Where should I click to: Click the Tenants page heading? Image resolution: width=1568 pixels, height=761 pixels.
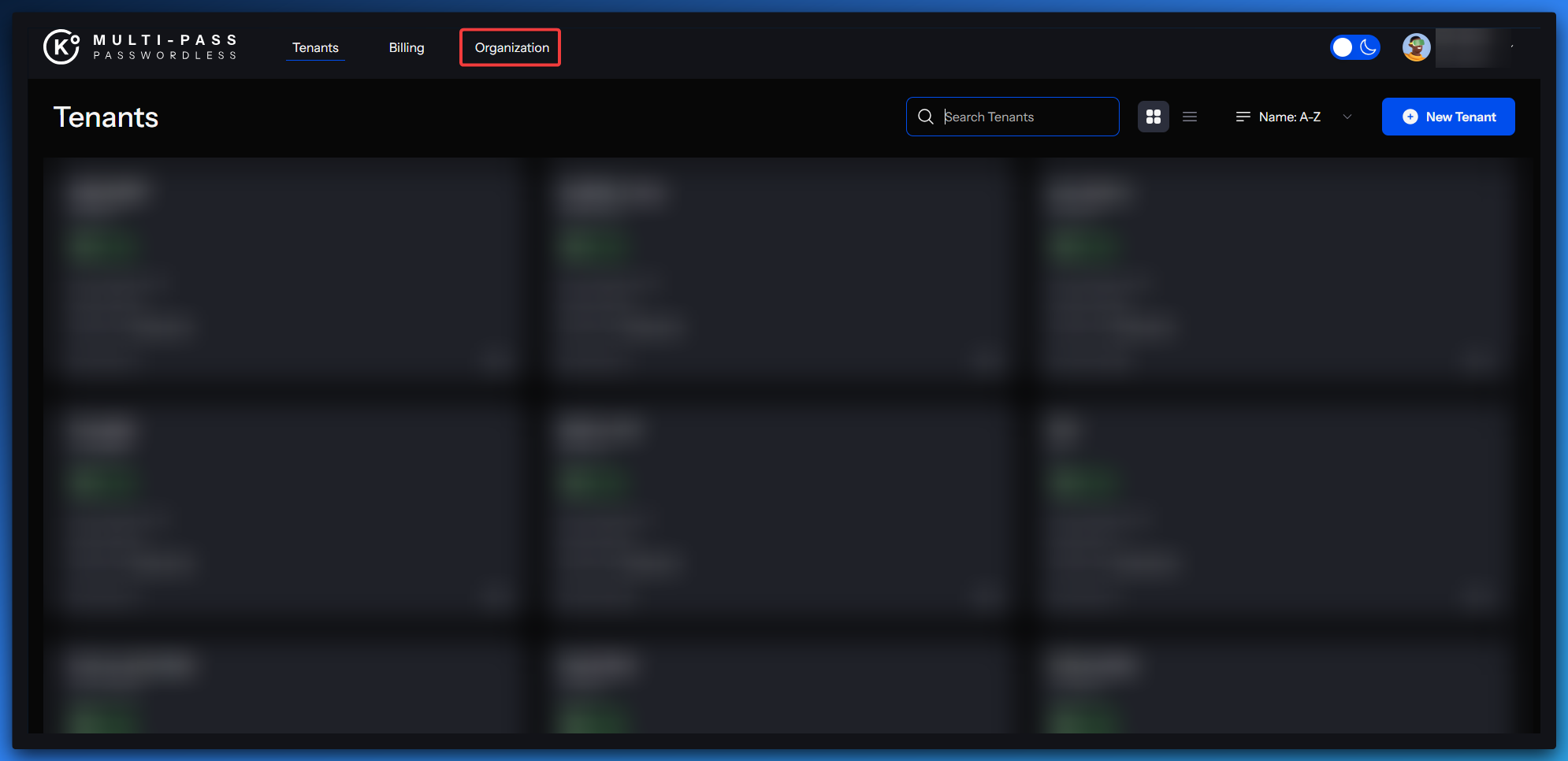coord(106,117)
